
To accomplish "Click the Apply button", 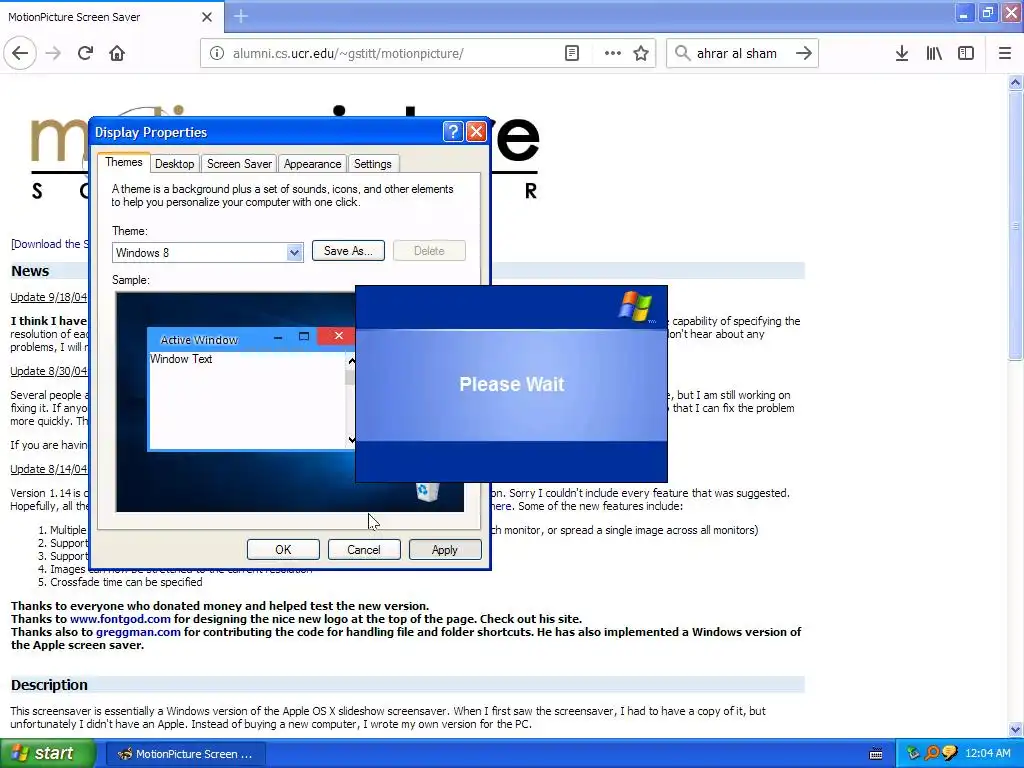I will tap(445, 550).
